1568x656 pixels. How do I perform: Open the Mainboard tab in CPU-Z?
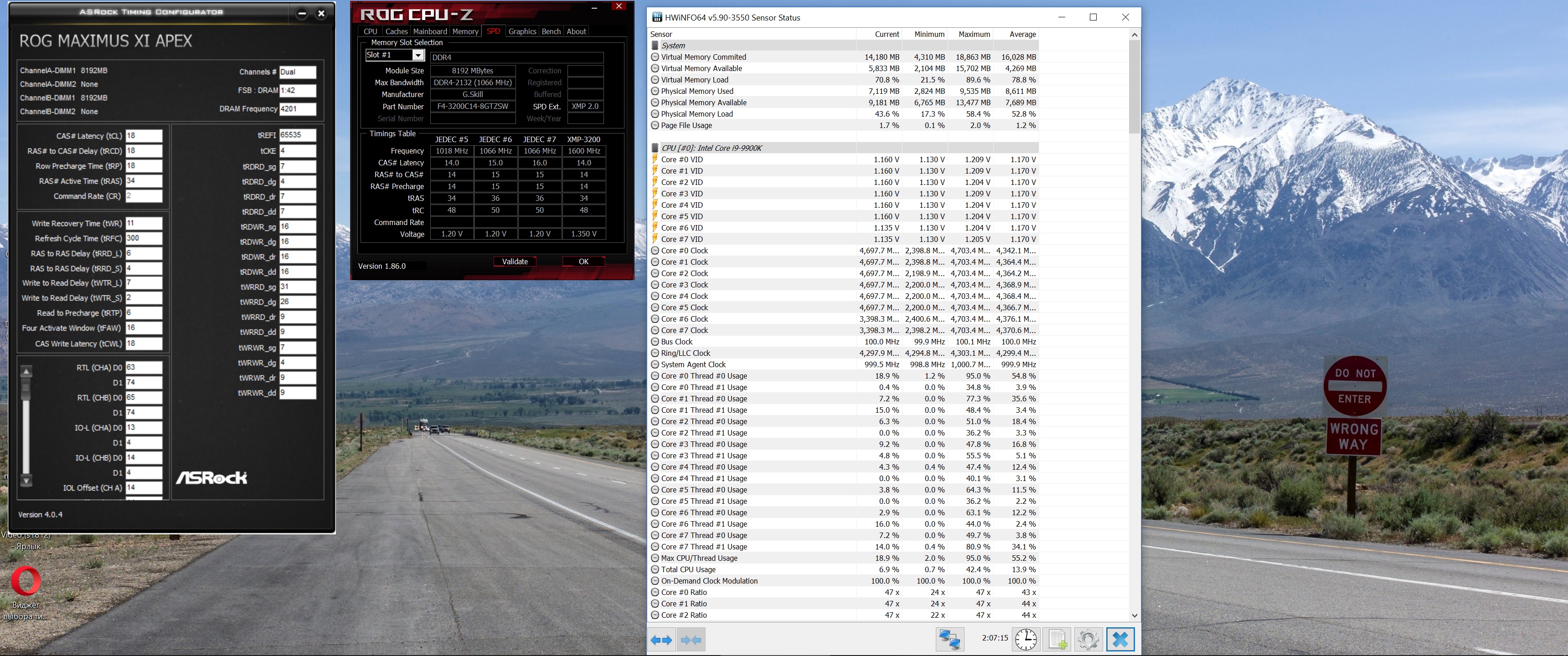pos(430,31)
